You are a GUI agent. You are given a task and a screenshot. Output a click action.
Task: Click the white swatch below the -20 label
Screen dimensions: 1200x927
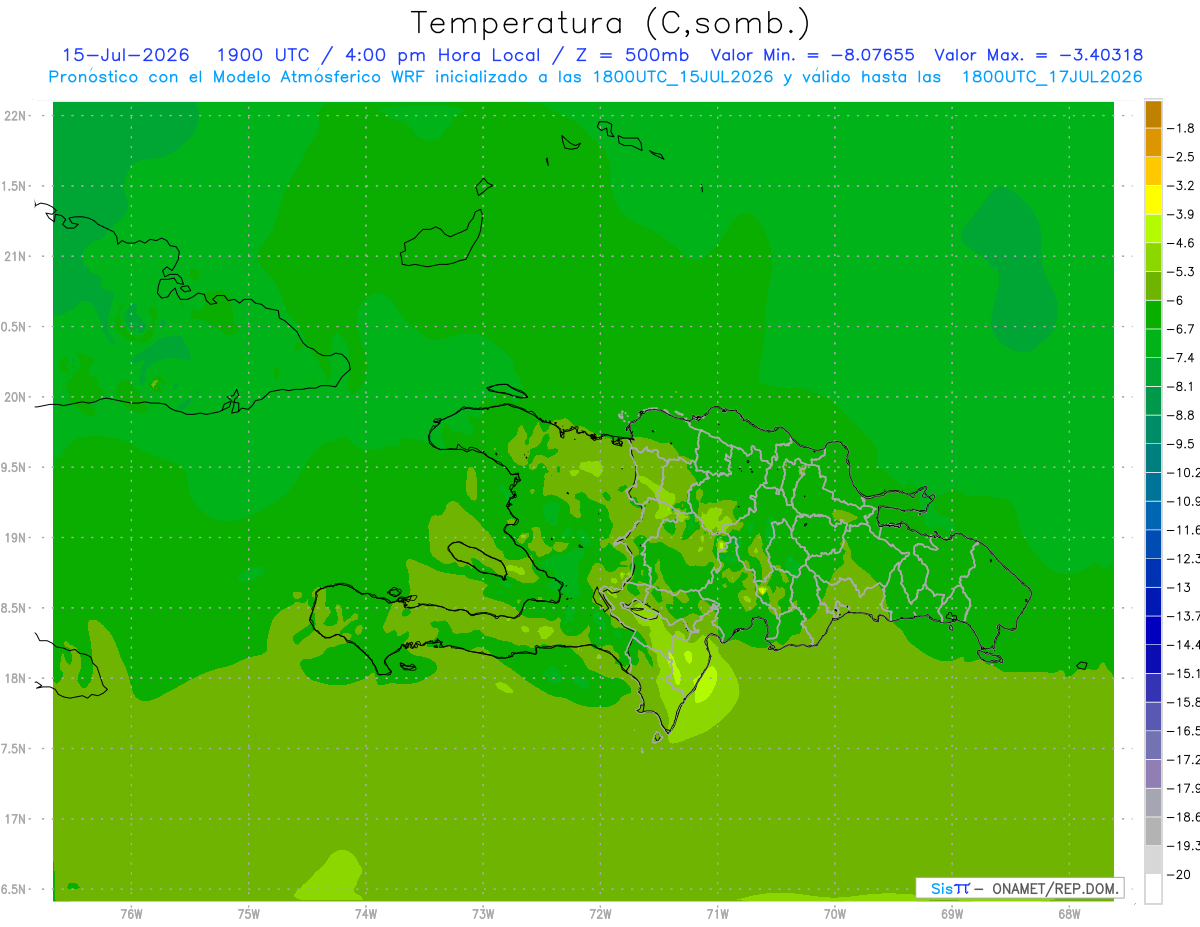(x=1153, y=888)
